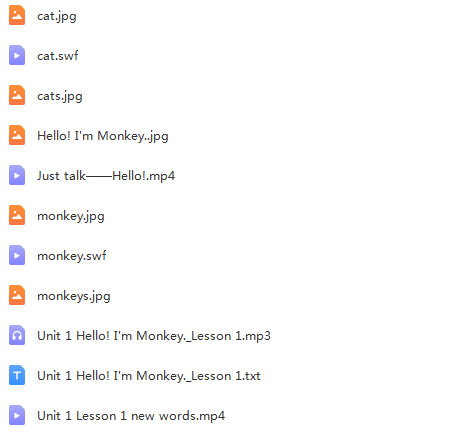Open the monkey.jpg file name
The image size is (459, 427).
click(71, 216)
